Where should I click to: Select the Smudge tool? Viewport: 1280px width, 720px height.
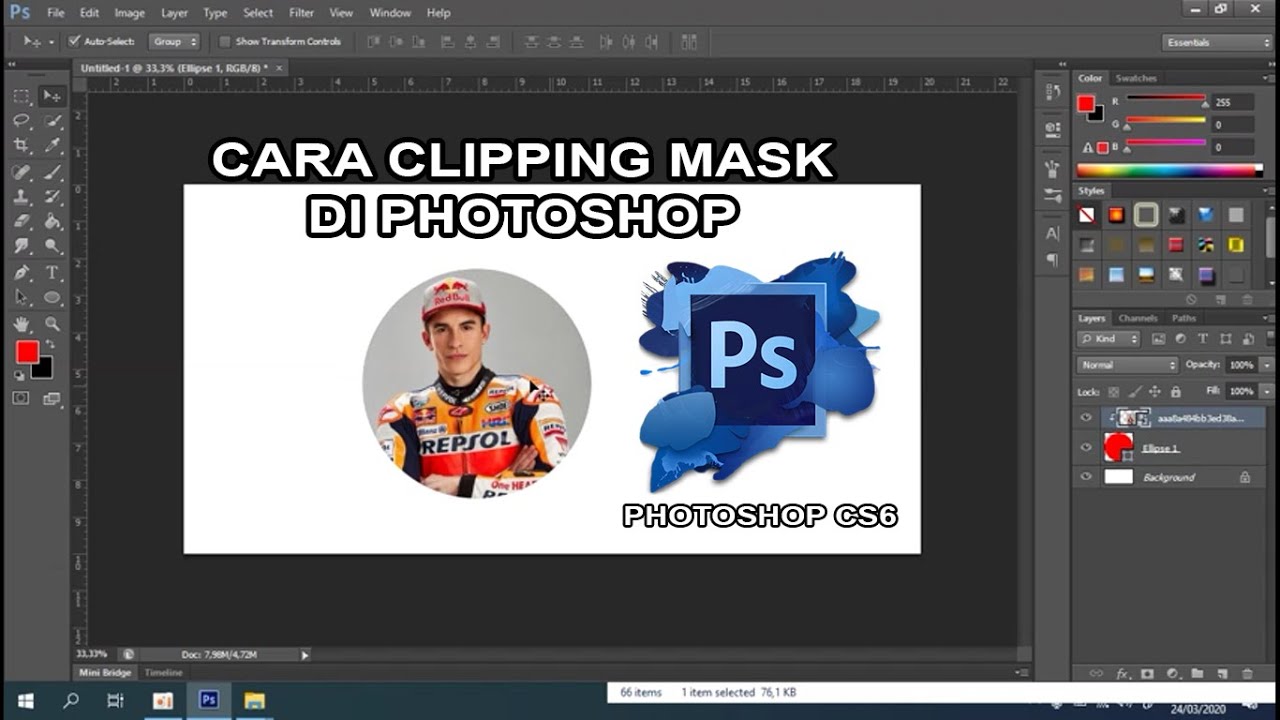coord(21,246)
